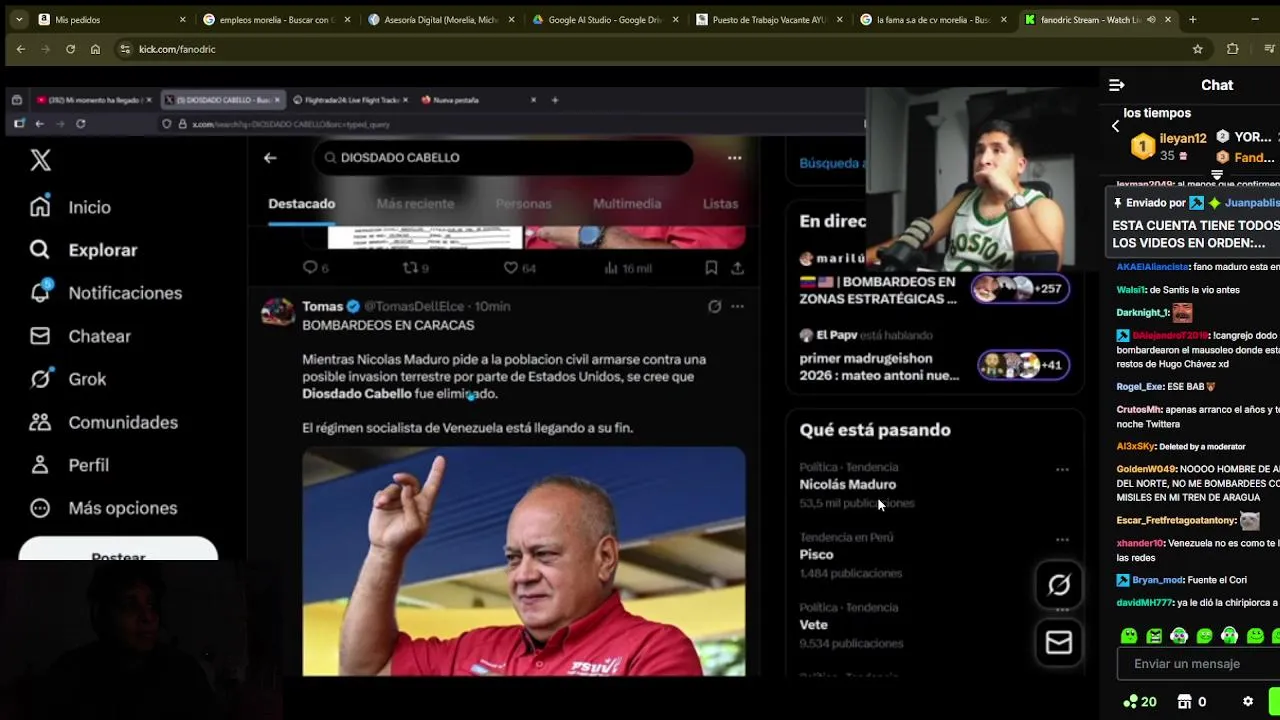Open the floating messages envelope button
The width and height of the screenshot is (1280, 720).
1059,642
